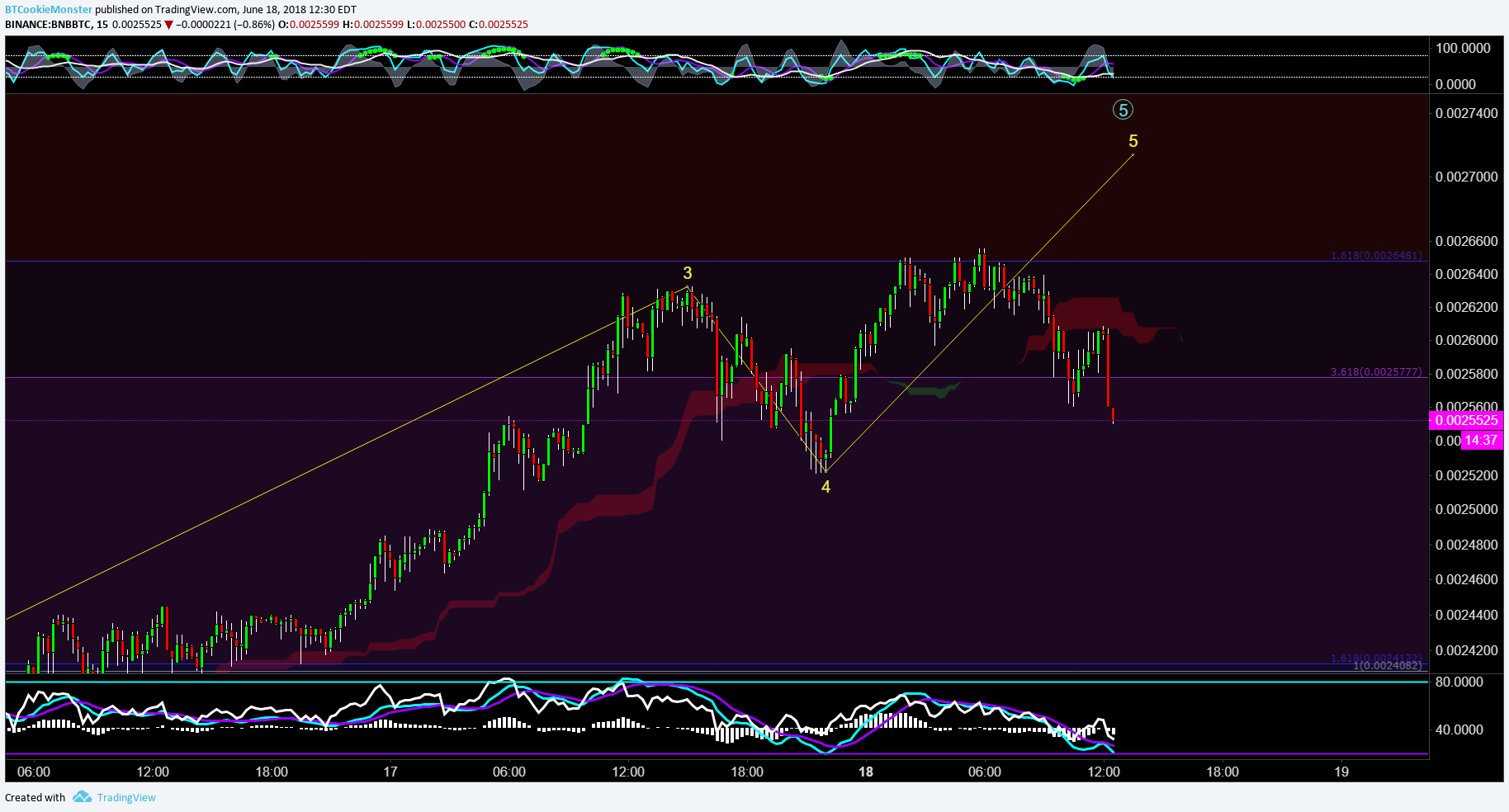The image size is (1509, 812).
Task: Select the yellow wave 5 label
Action: click(x=1133, y=141)
